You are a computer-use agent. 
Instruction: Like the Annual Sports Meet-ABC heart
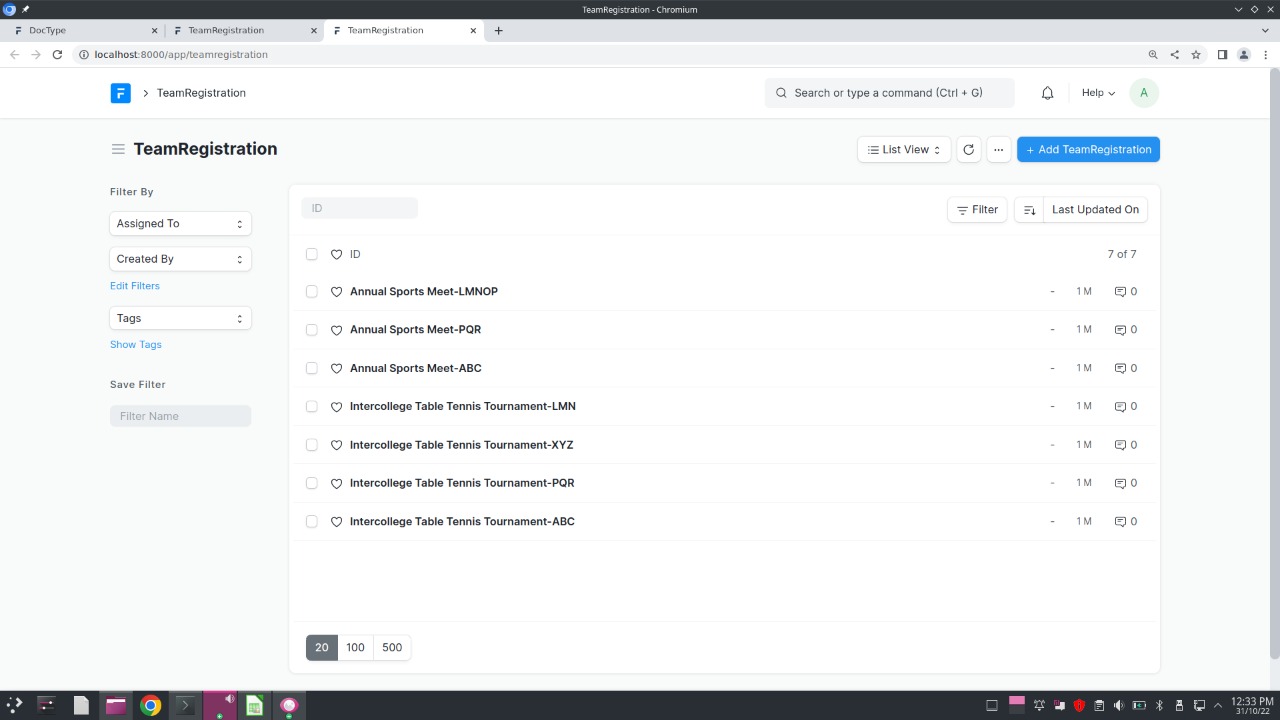[336, 369]
